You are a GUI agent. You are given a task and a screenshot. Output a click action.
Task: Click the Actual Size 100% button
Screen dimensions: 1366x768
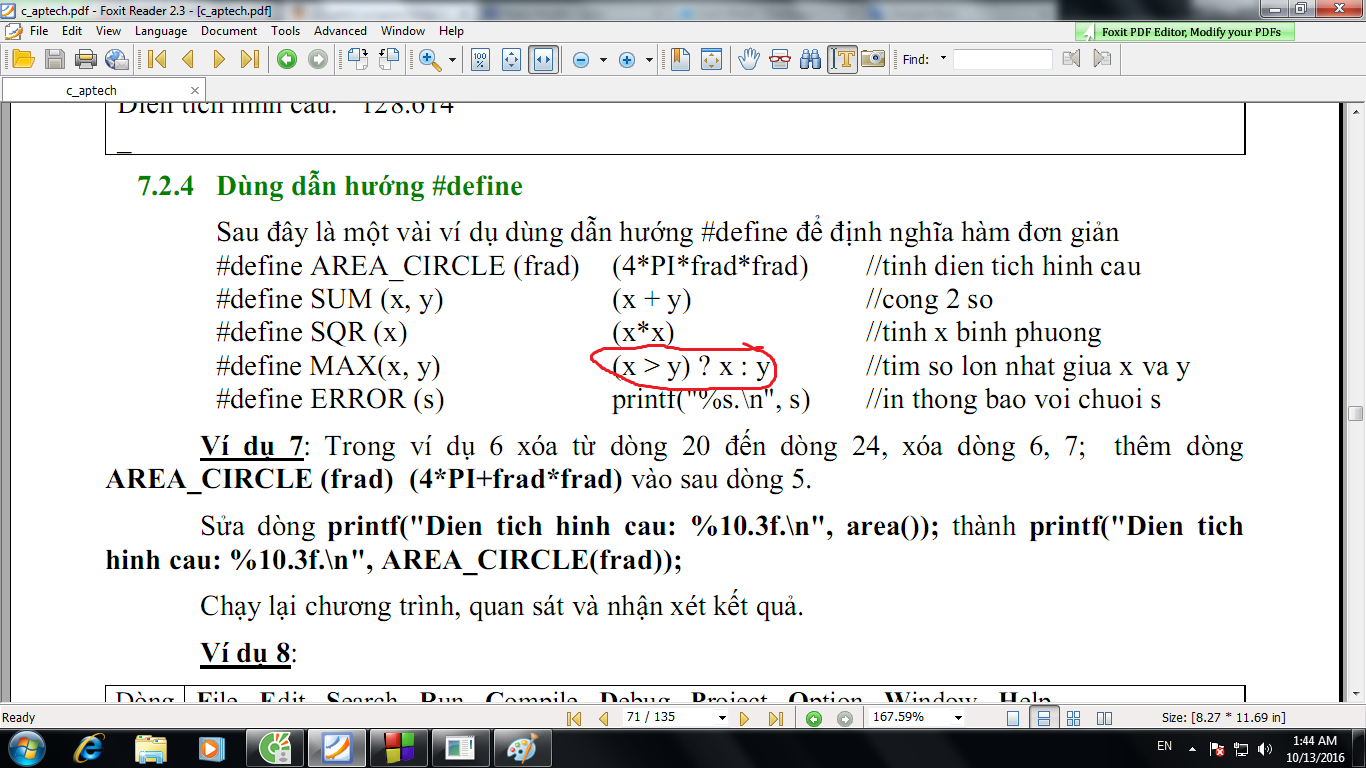coord(480,59)
